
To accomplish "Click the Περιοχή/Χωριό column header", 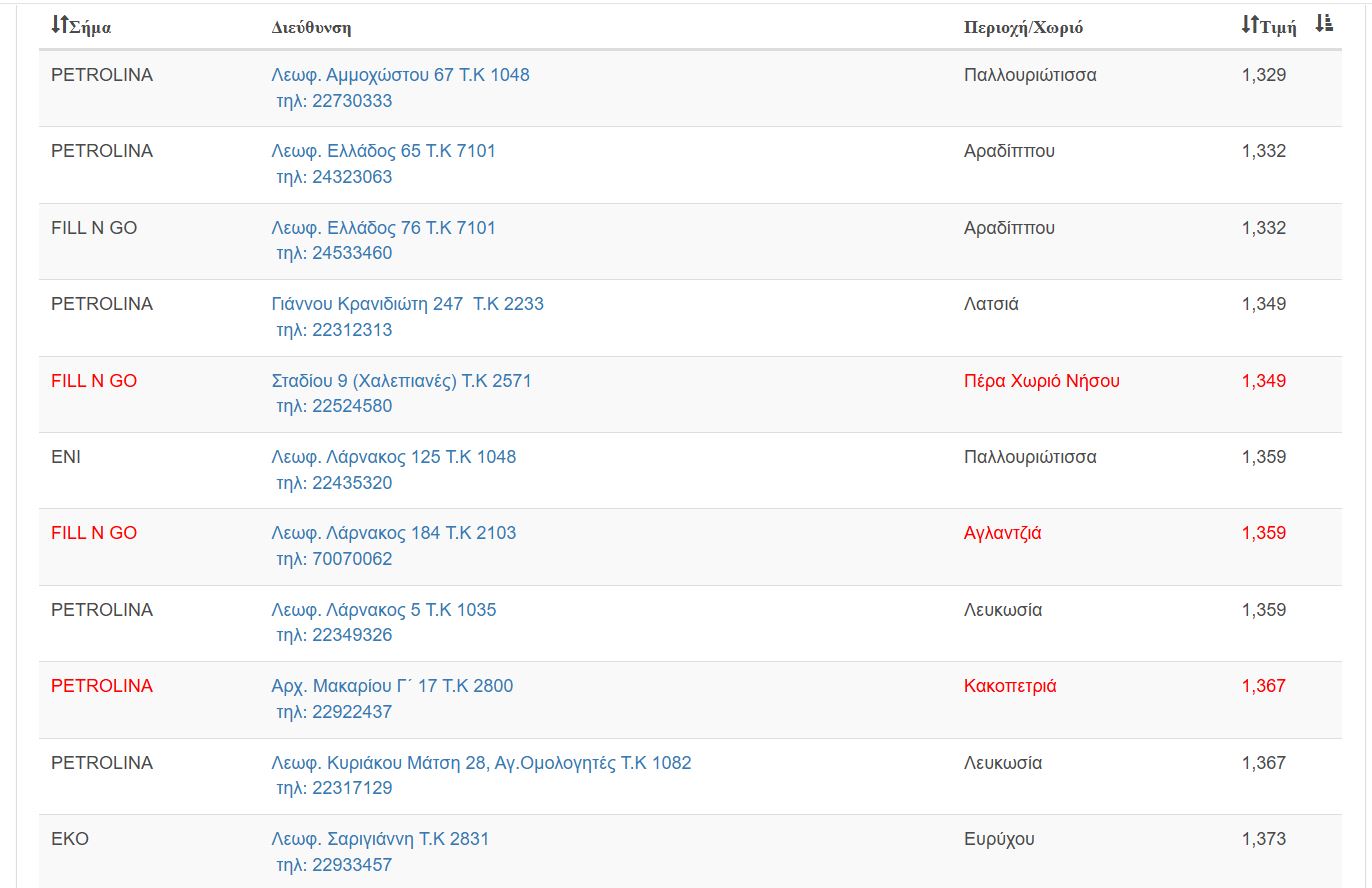I will pyautogui.click(x=1023, y=27).
